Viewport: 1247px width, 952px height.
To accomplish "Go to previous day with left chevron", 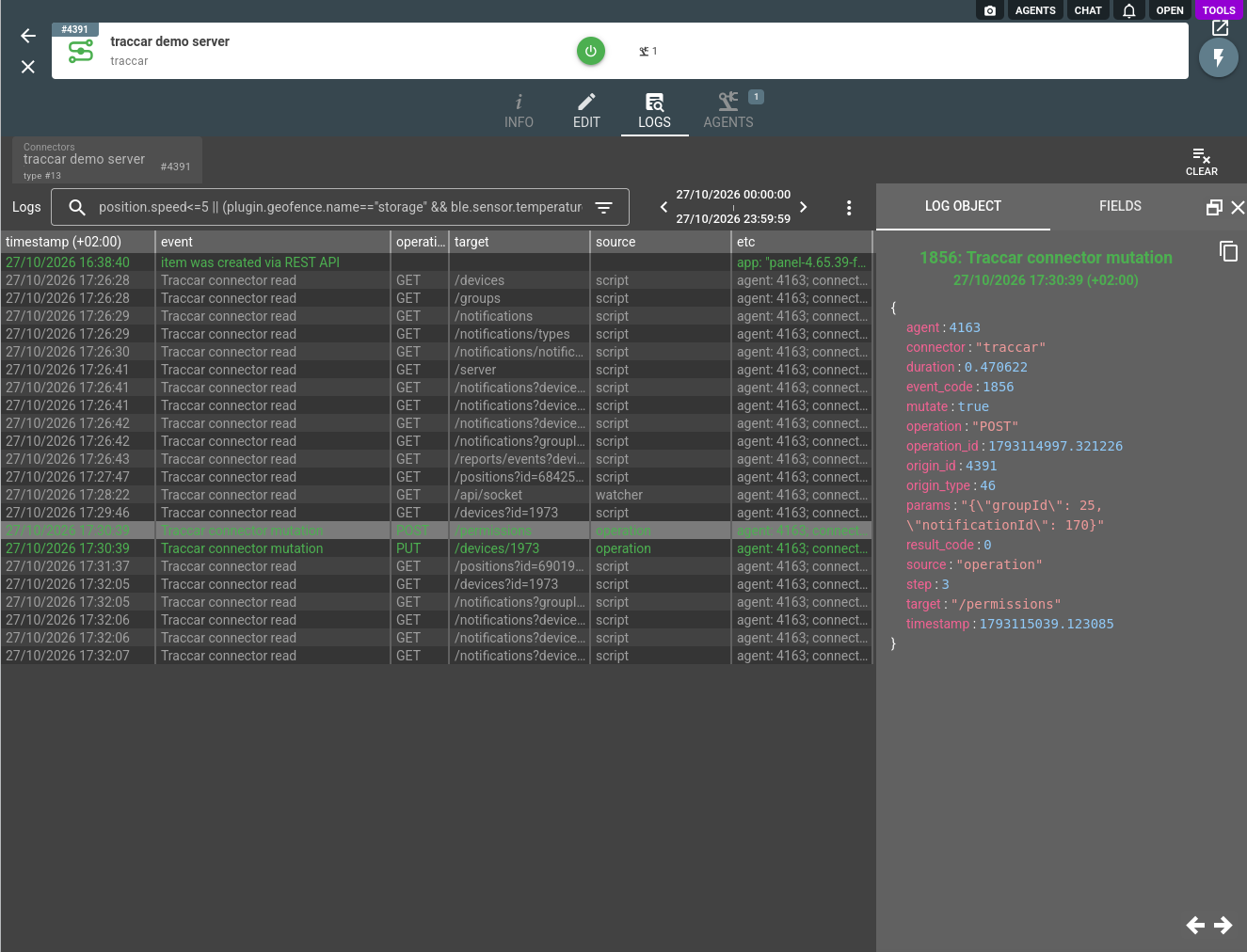I will point(663,207).
